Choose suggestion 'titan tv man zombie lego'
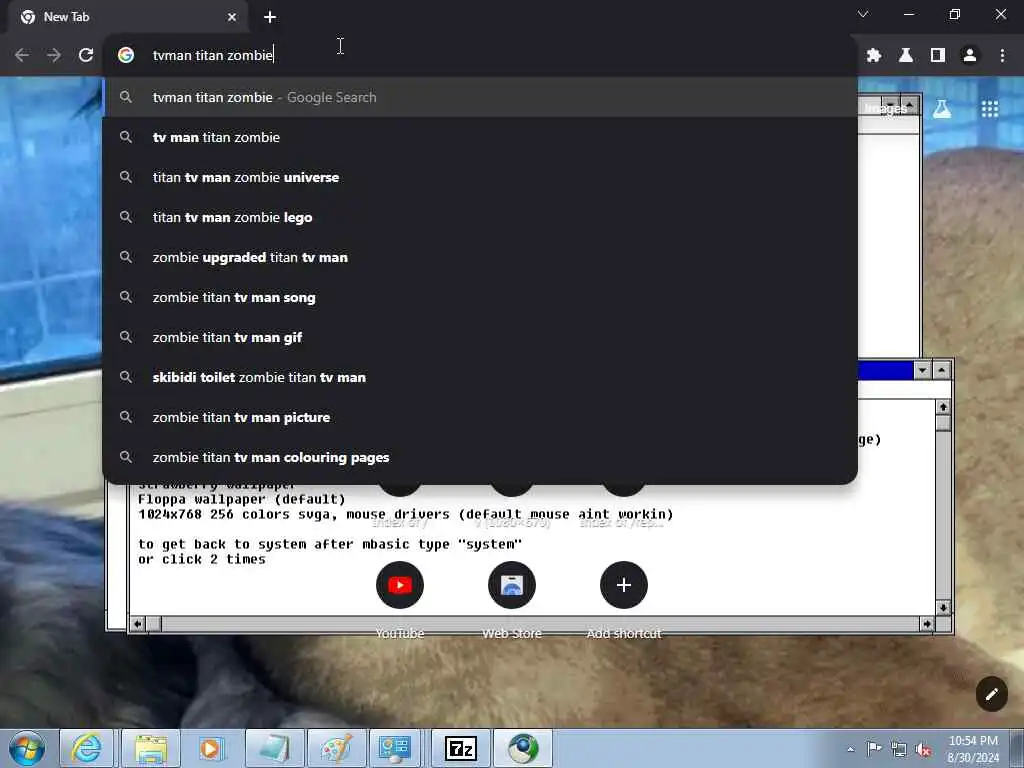Image resolution: width=1024 pixels, height=768 pixels. click(x=480, y=217)
